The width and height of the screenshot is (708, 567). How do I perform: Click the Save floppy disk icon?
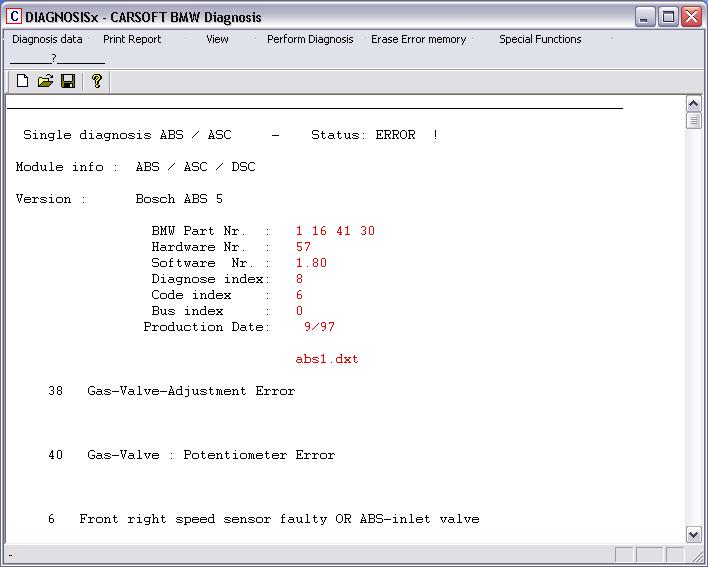[68, 81]
